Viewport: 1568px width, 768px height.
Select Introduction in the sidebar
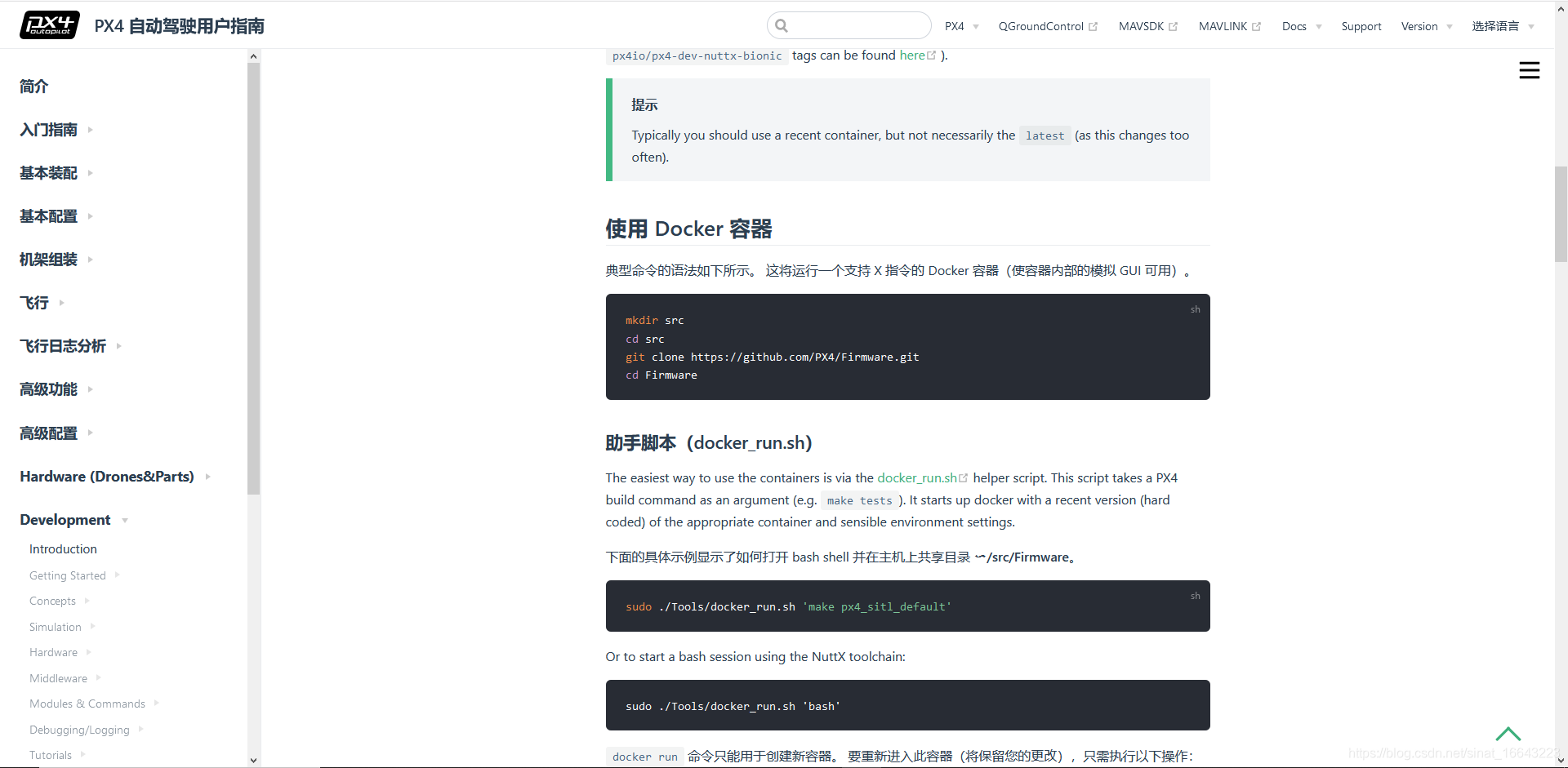pos(63,548)
